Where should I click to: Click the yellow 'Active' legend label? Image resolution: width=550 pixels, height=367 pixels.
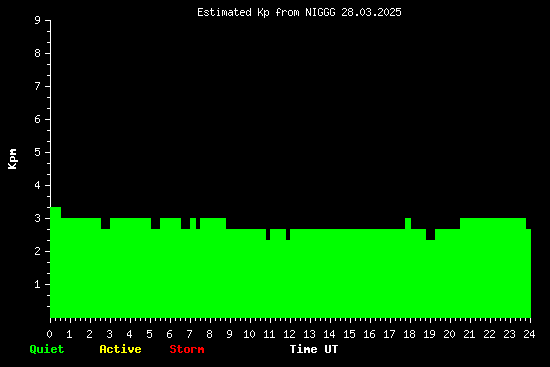[120, 349]
